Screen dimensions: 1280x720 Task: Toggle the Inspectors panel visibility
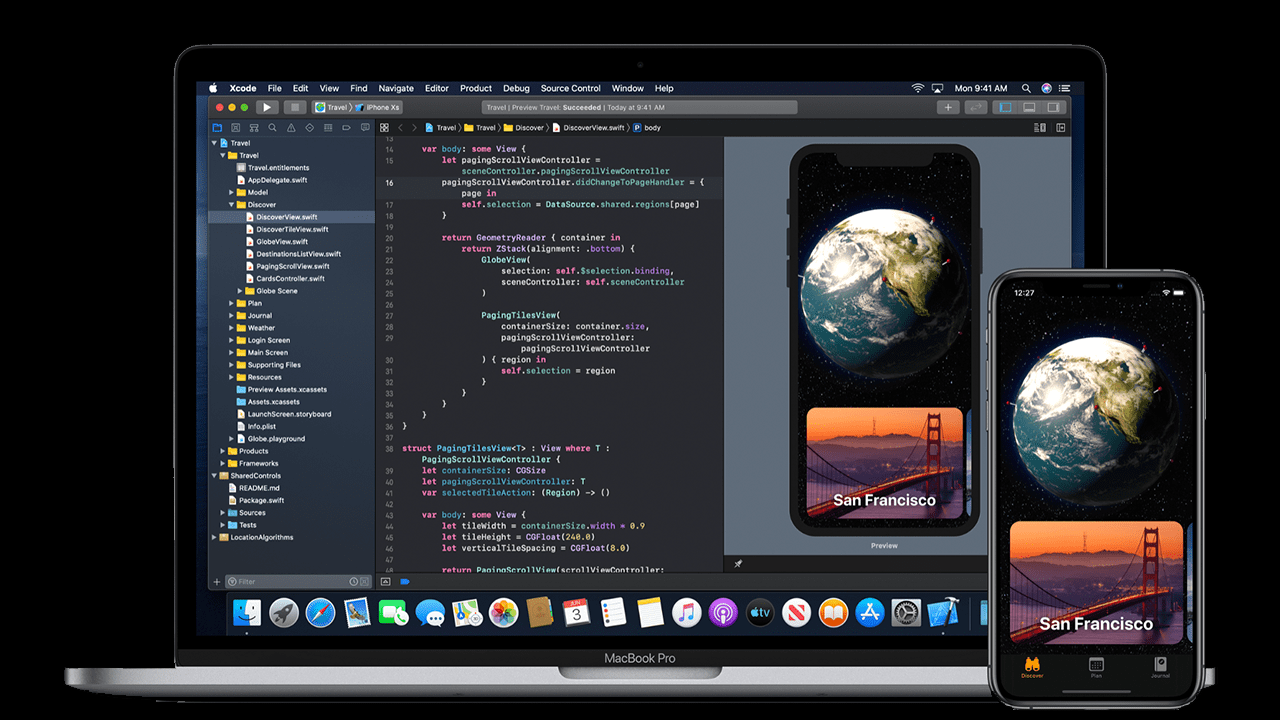[1053, 107]
